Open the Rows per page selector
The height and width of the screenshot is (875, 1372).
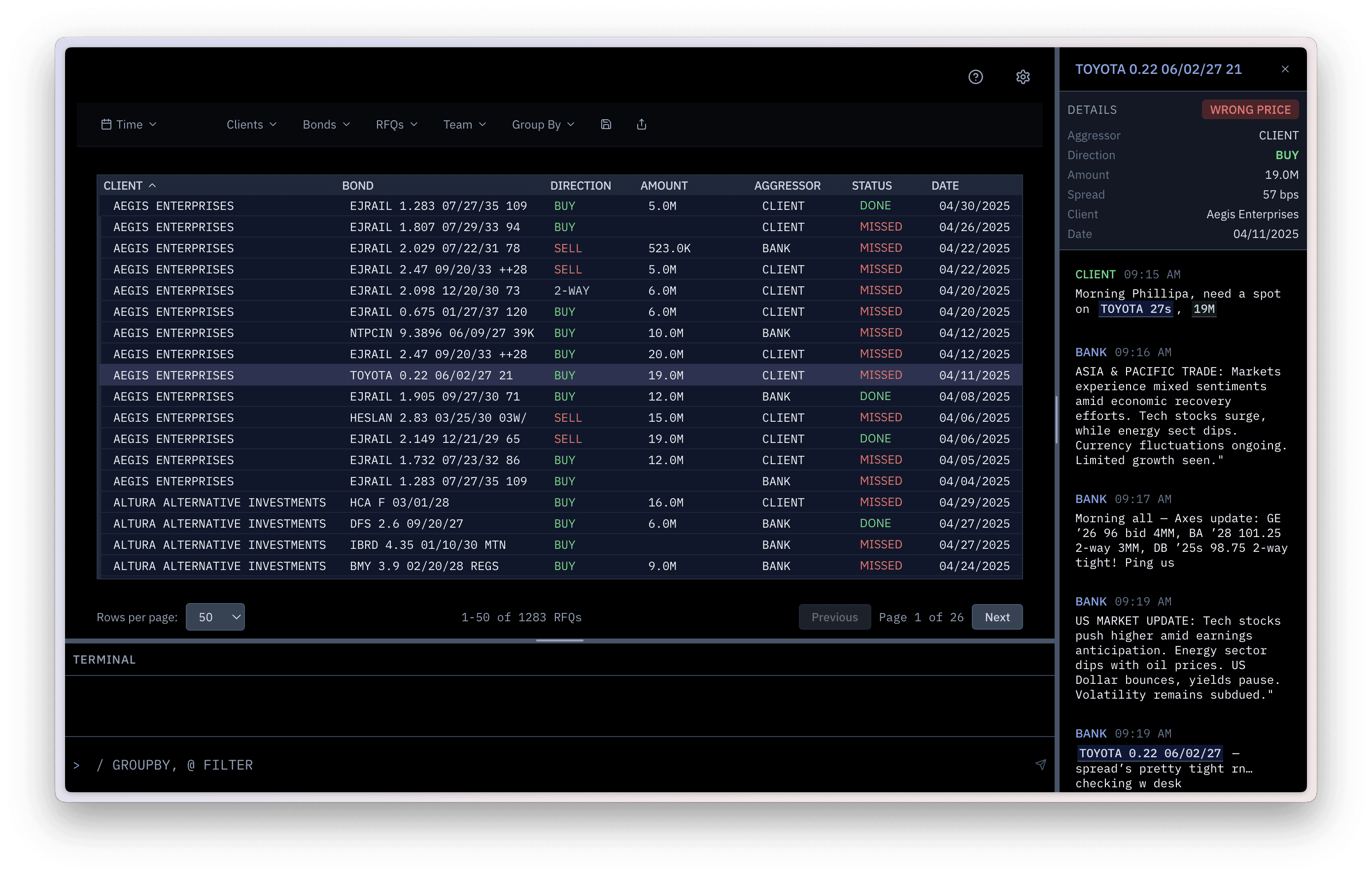(x=215, y=617)
